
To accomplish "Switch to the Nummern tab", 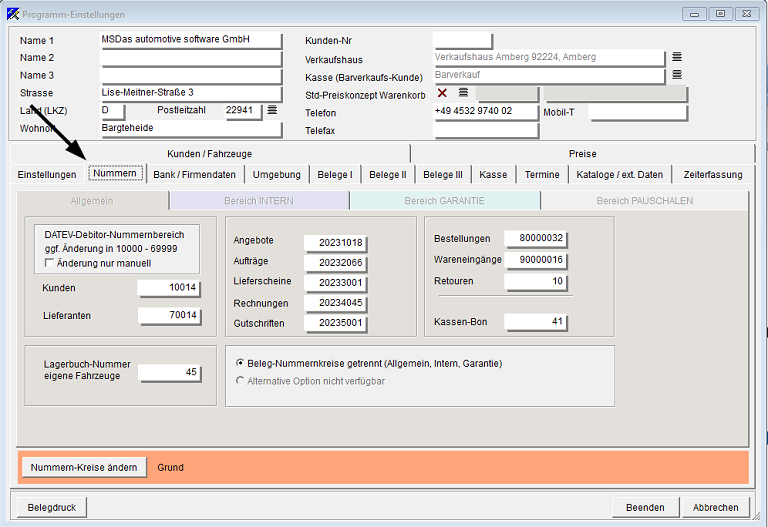I will (115, 173).
